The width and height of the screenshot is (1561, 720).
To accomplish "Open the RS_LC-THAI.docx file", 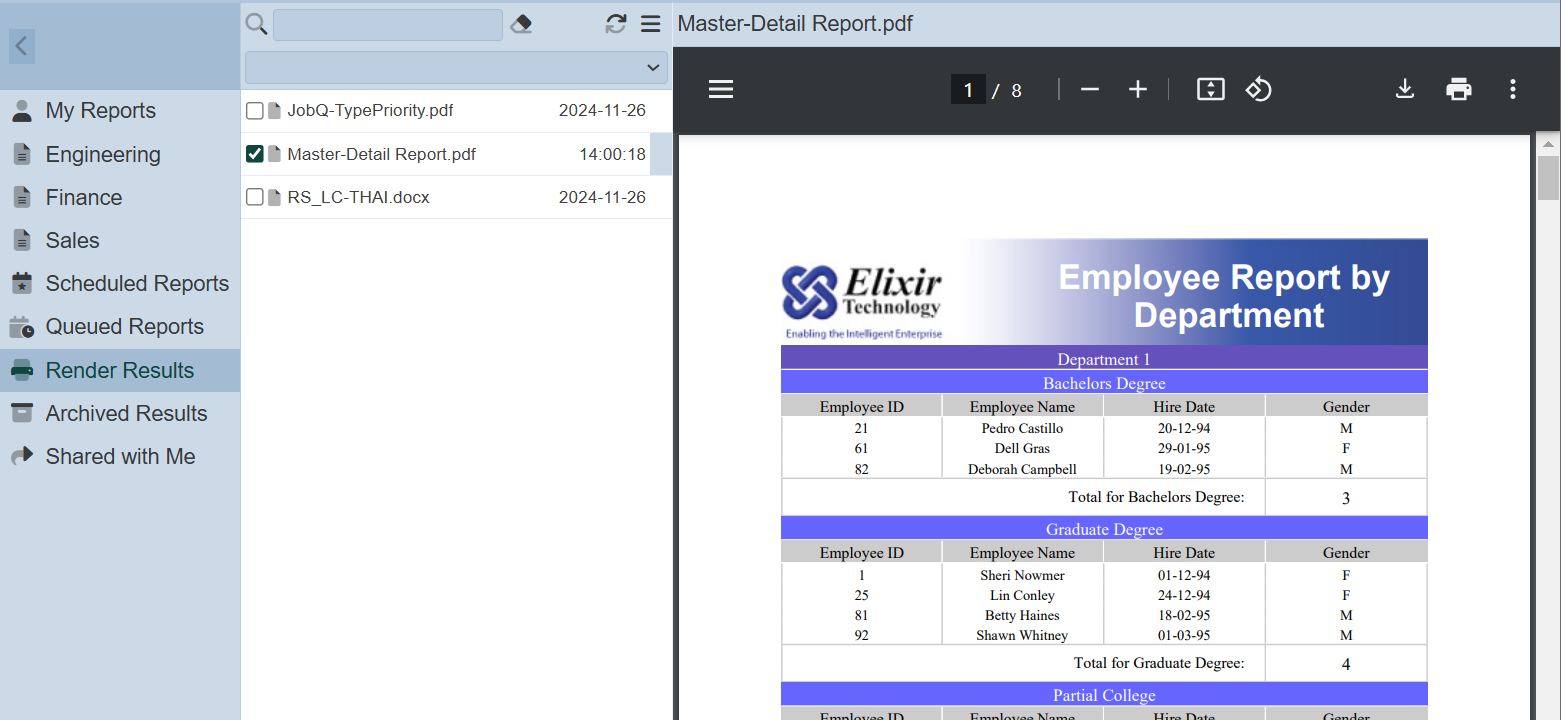I will pos(358,197).
